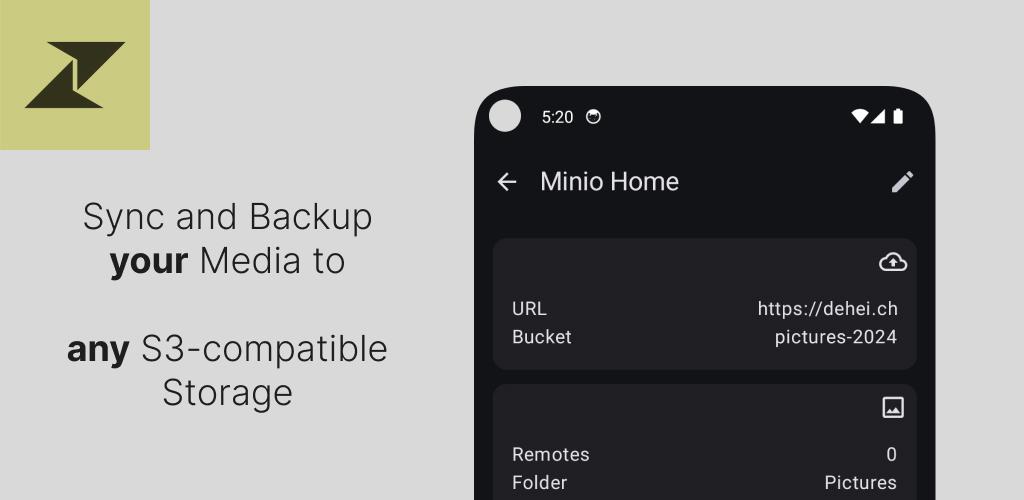Click the app logo in top-left corner
The height and width of the screenshot is (500, 1024).
click(75, 75)
